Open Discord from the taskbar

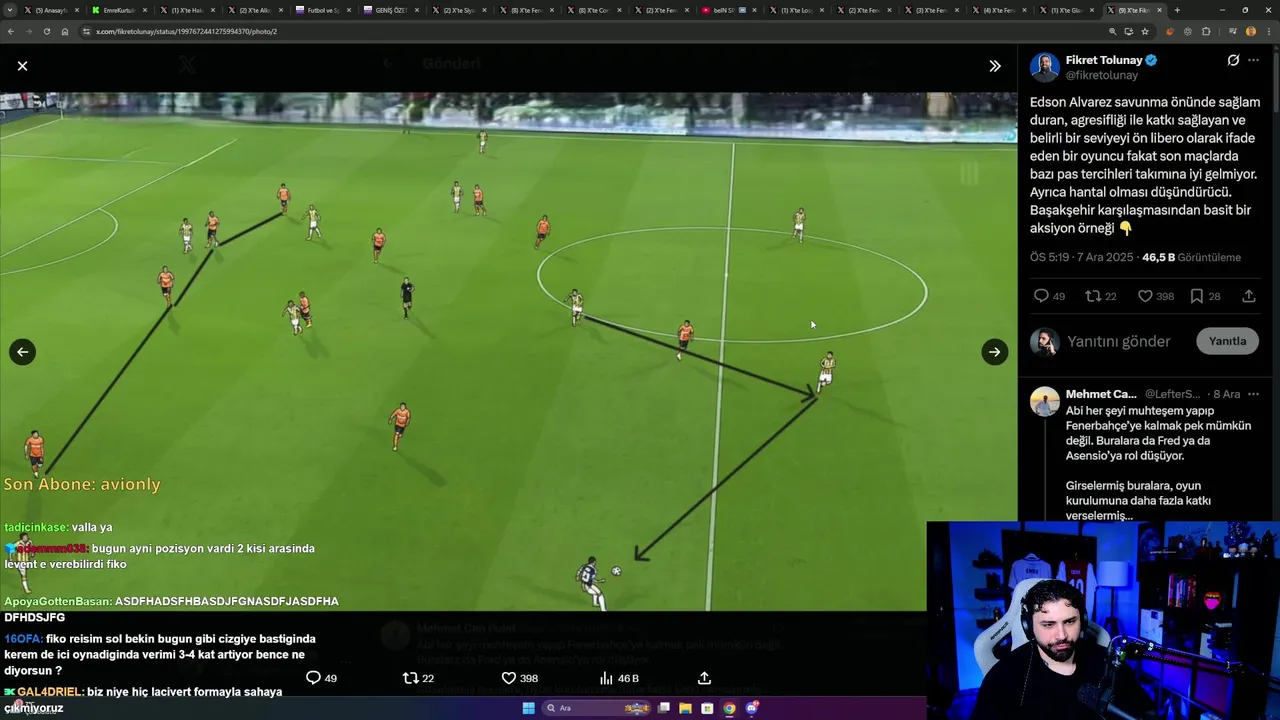tap(752, 708)
